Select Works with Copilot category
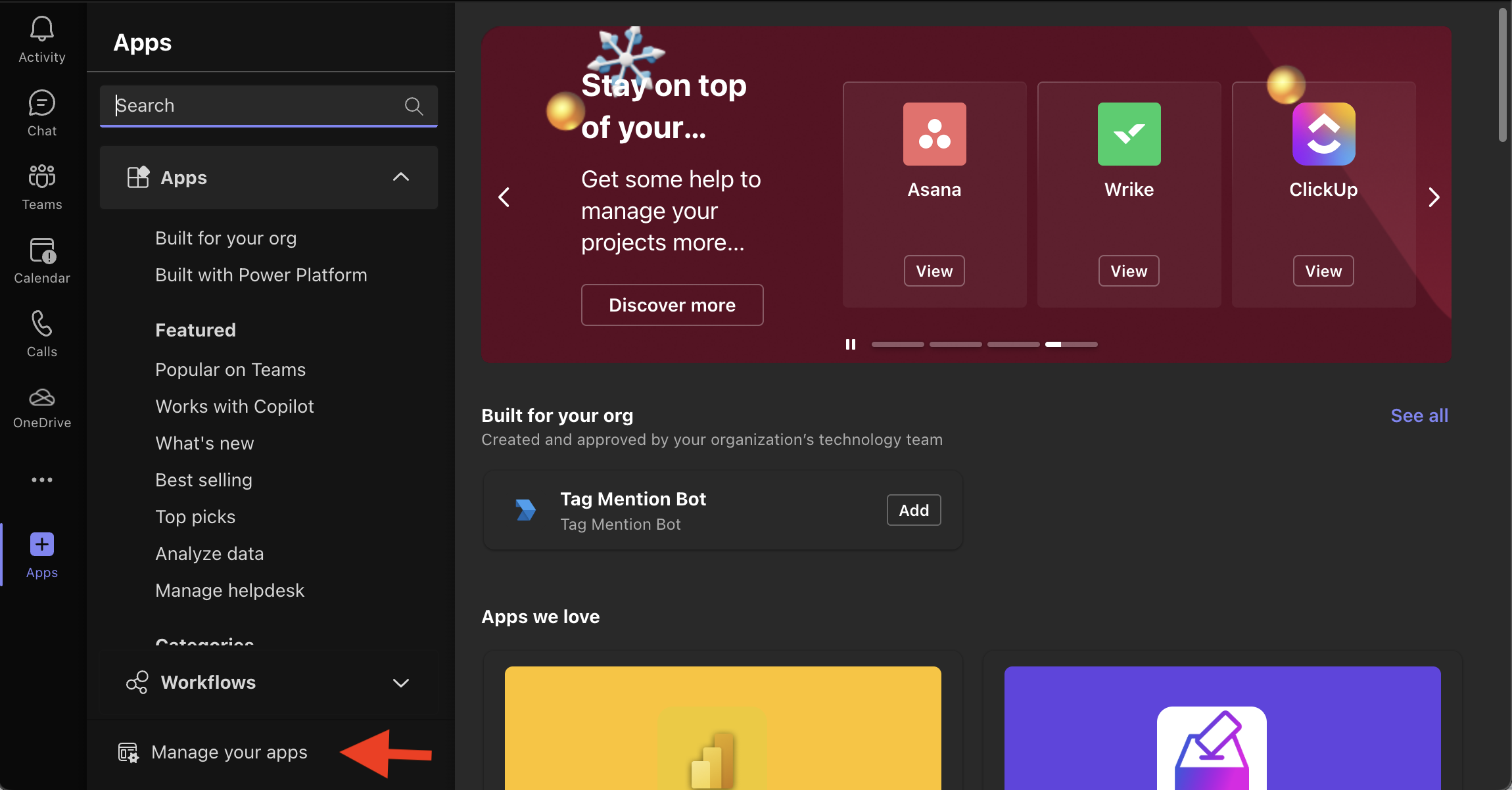The width and height of the screenshot is (1512, 790). 235,406
